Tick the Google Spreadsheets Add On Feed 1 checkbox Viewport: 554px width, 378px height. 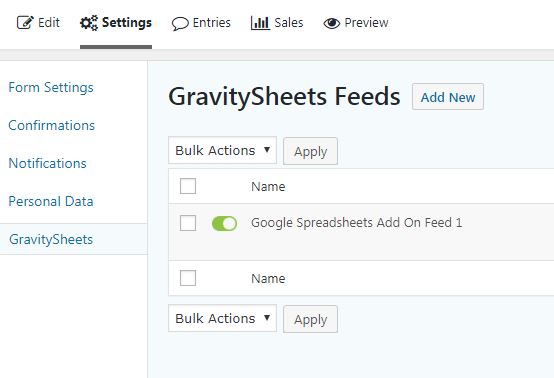click(188, 223)
